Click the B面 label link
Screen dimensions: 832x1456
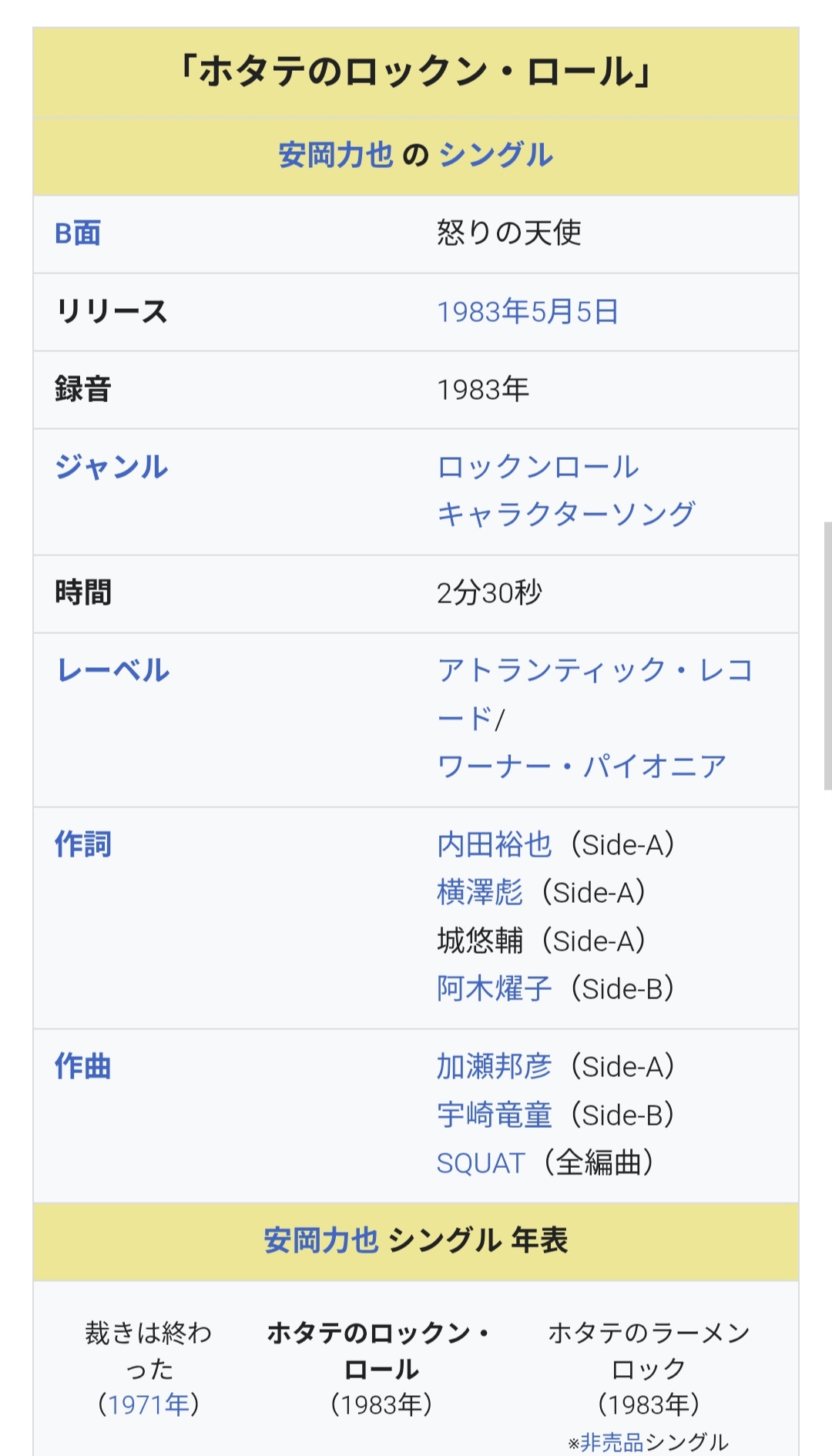coord(78,233)
